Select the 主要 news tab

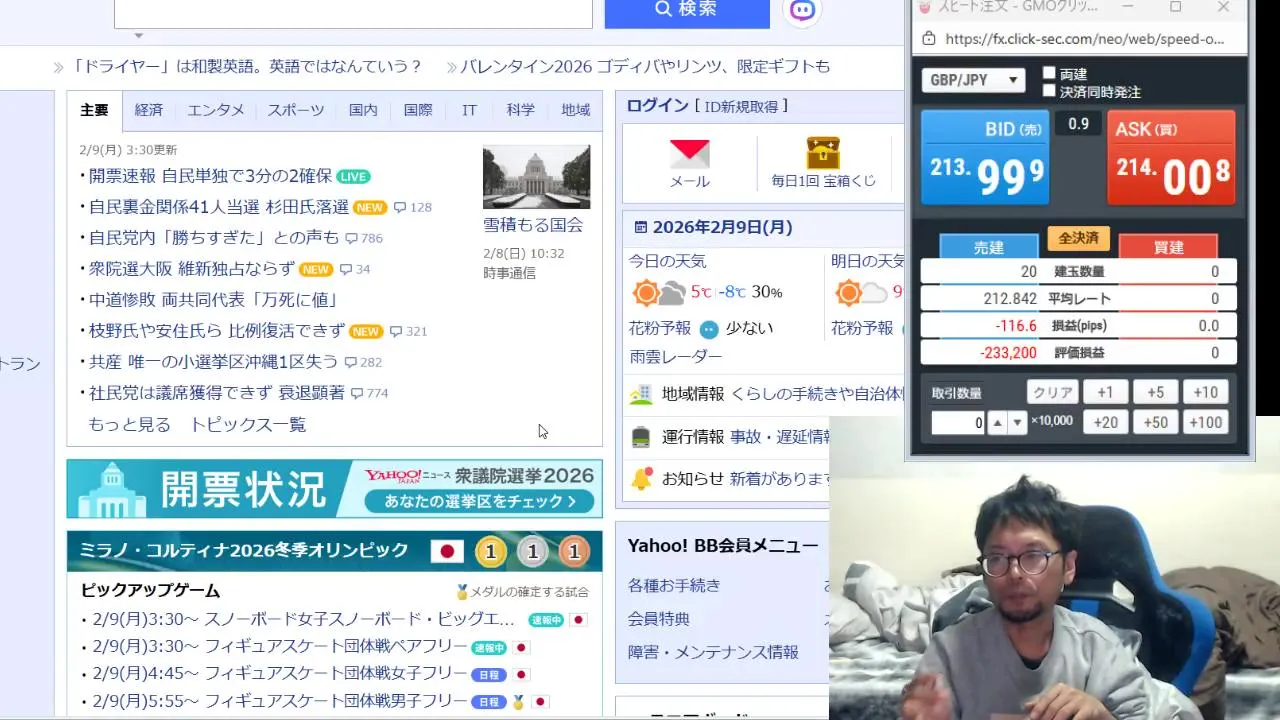click(94, 110)
